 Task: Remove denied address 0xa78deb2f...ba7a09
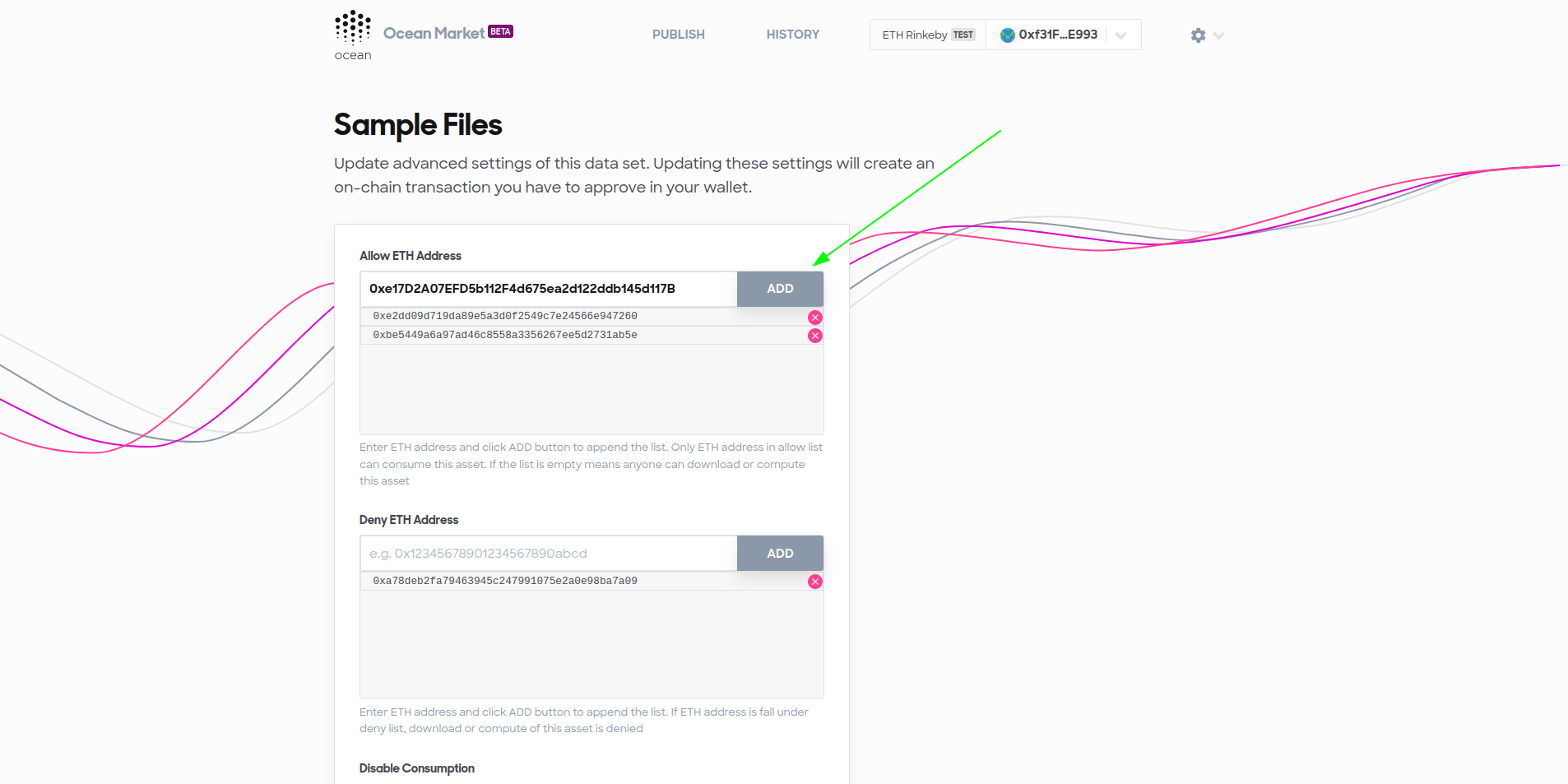(815, 582)
